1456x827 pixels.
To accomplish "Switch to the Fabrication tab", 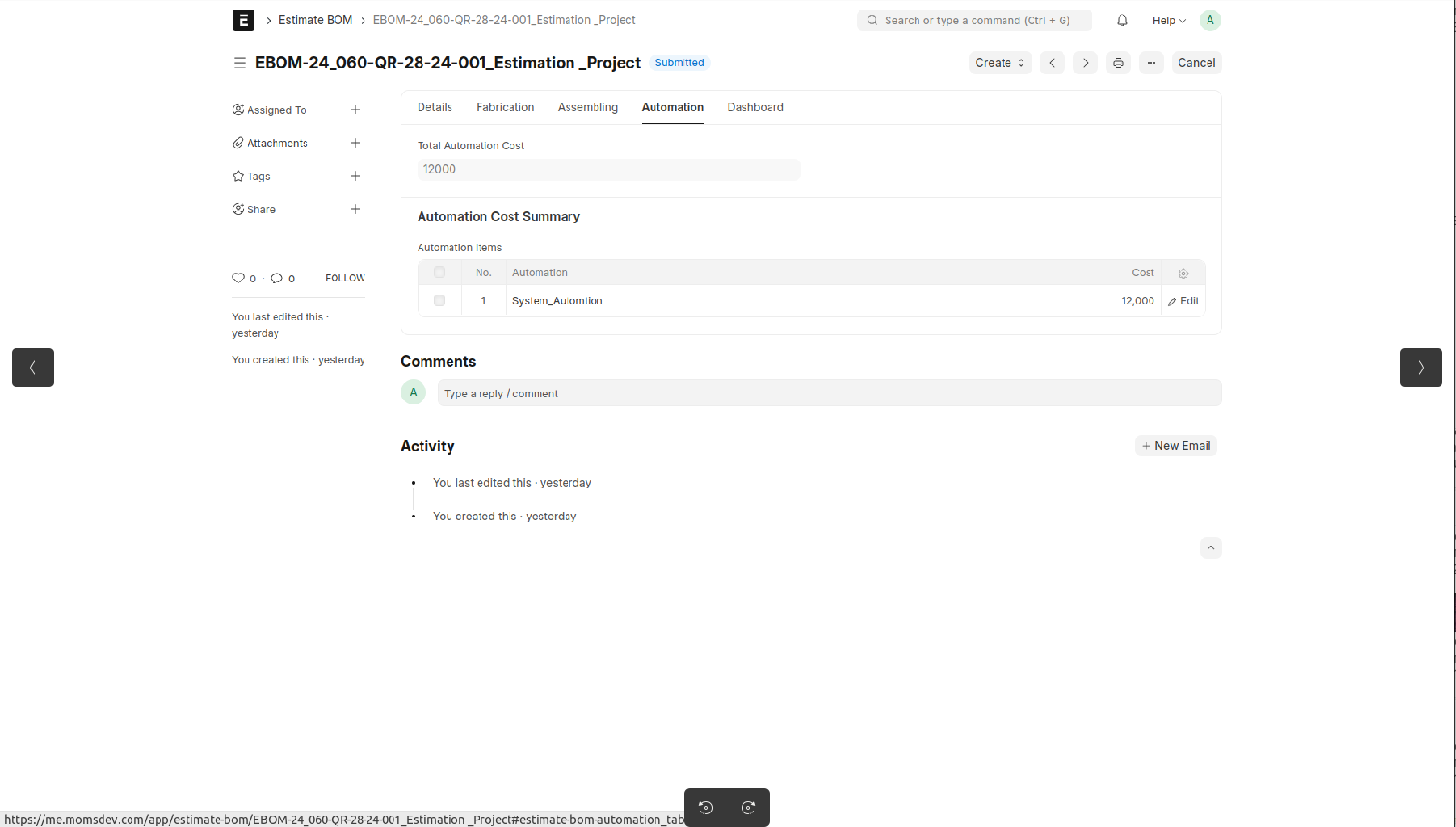I will point(505,107).
